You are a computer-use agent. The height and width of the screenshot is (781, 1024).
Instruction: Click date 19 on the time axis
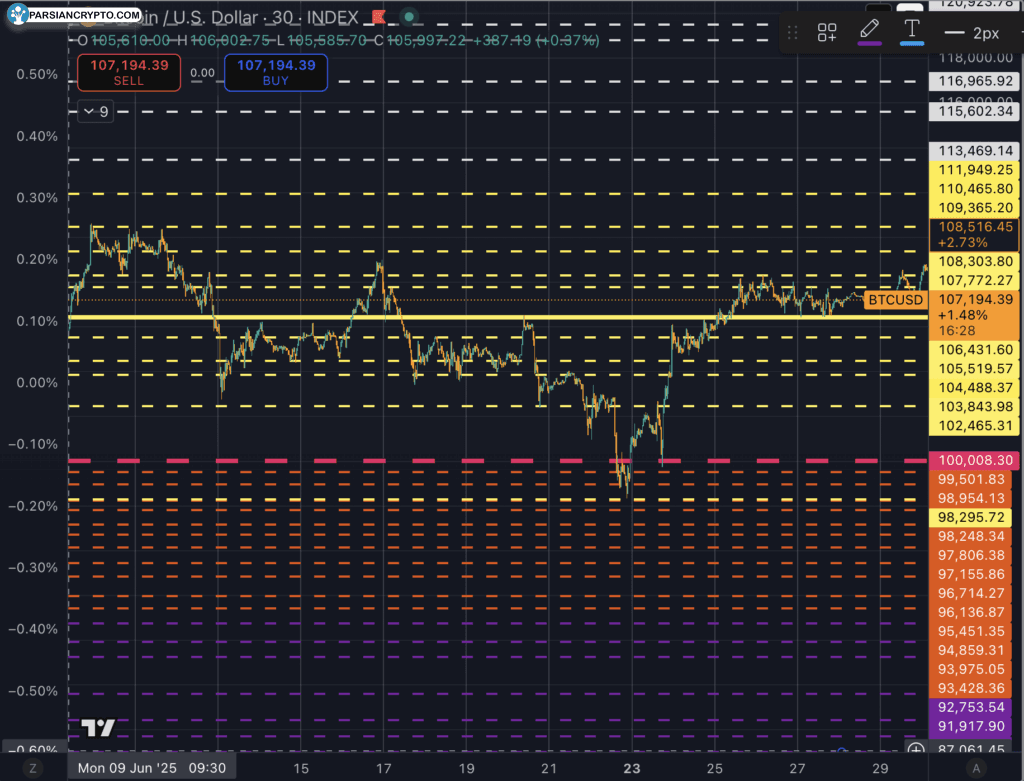click(x=466, y=769)
